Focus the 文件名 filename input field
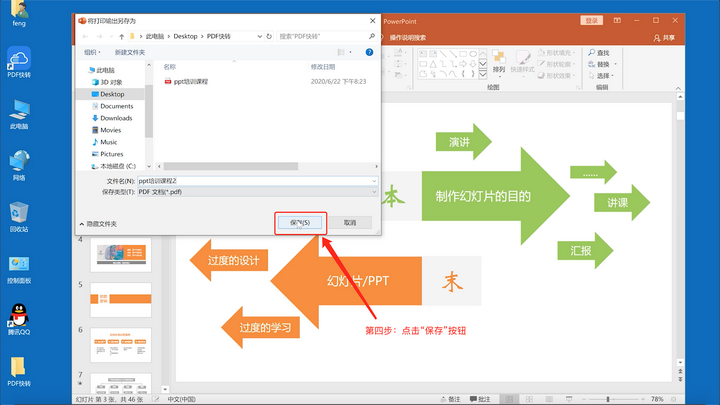 (255, 181)
